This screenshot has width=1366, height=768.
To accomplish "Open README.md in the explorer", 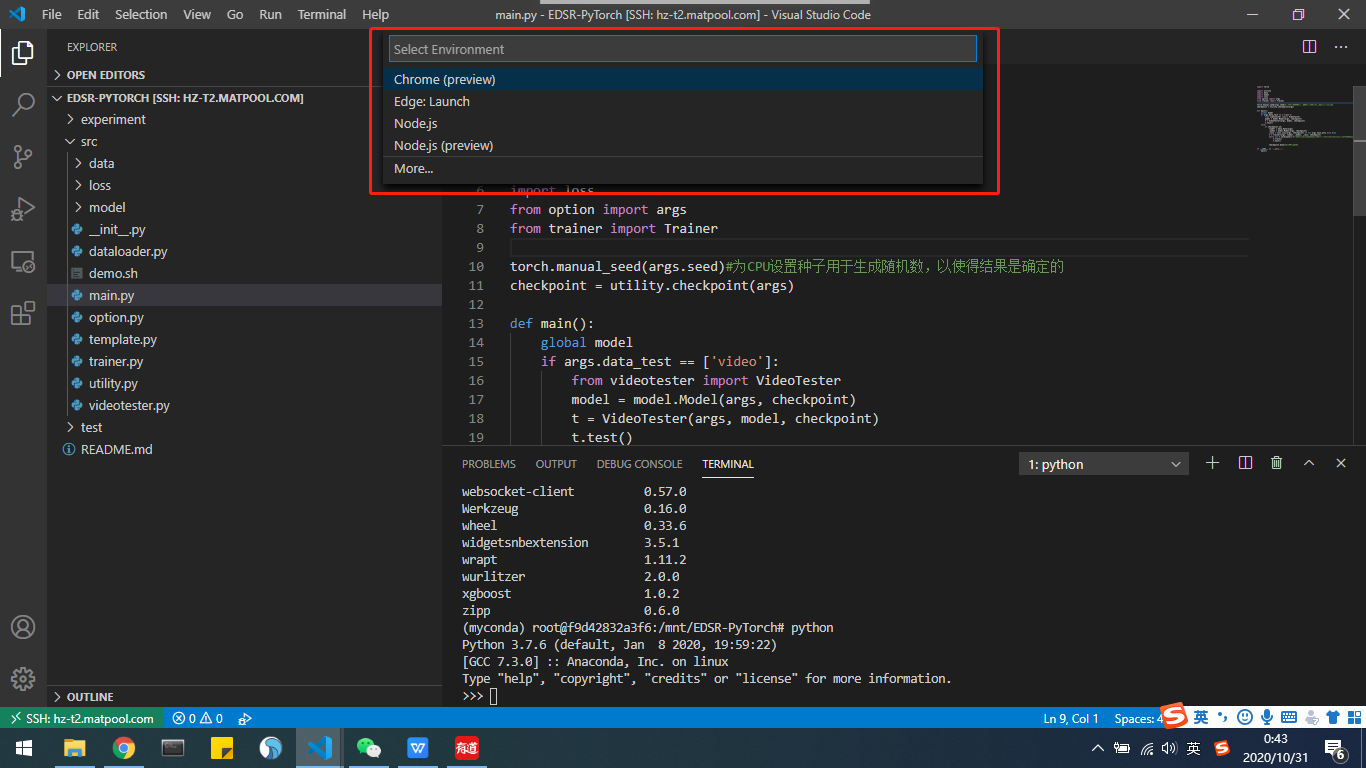I will tap(244, 449).
